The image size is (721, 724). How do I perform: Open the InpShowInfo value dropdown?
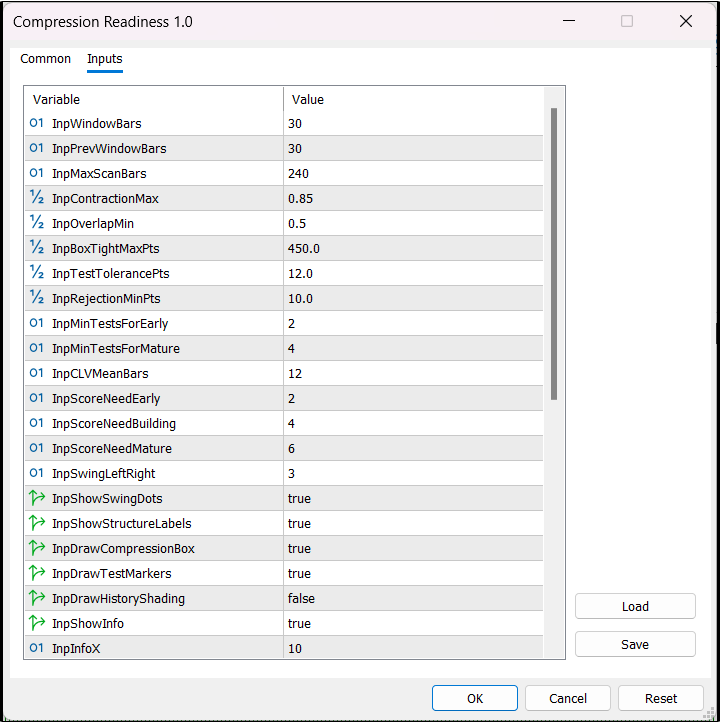point(414,624)
